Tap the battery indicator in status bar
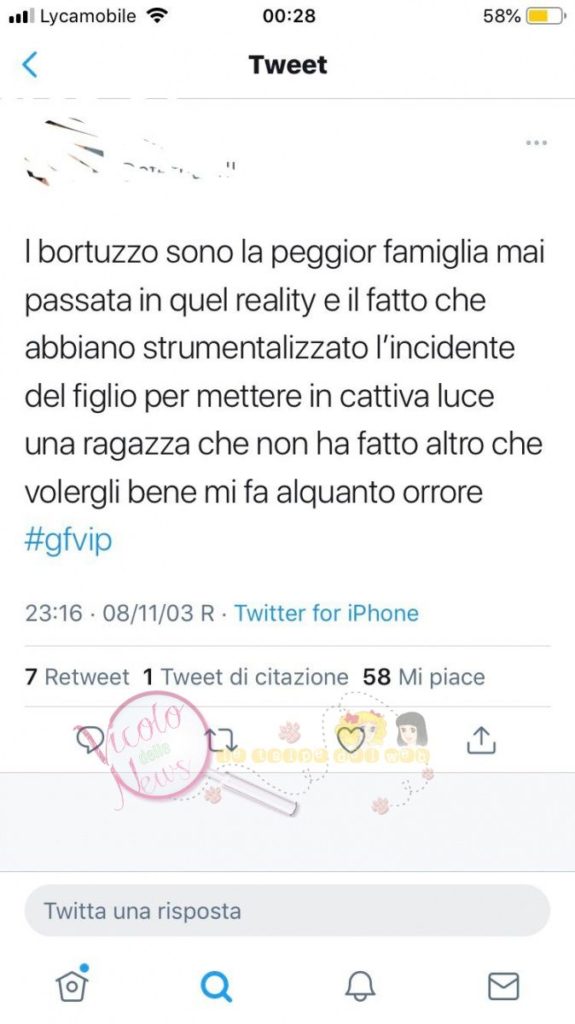Viewport: 575px width, 1024px height. [x=545, y=16]
